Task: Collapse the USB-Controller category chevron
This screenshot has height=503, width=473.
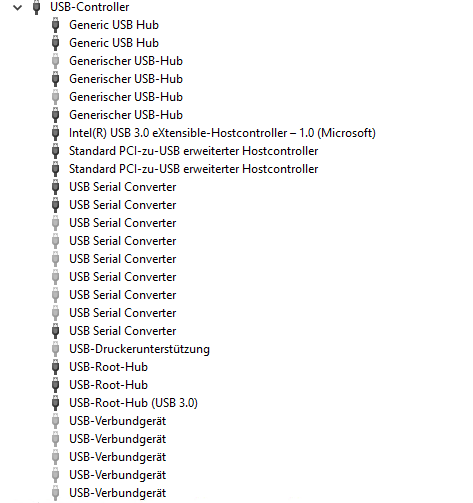Action: 17,7
